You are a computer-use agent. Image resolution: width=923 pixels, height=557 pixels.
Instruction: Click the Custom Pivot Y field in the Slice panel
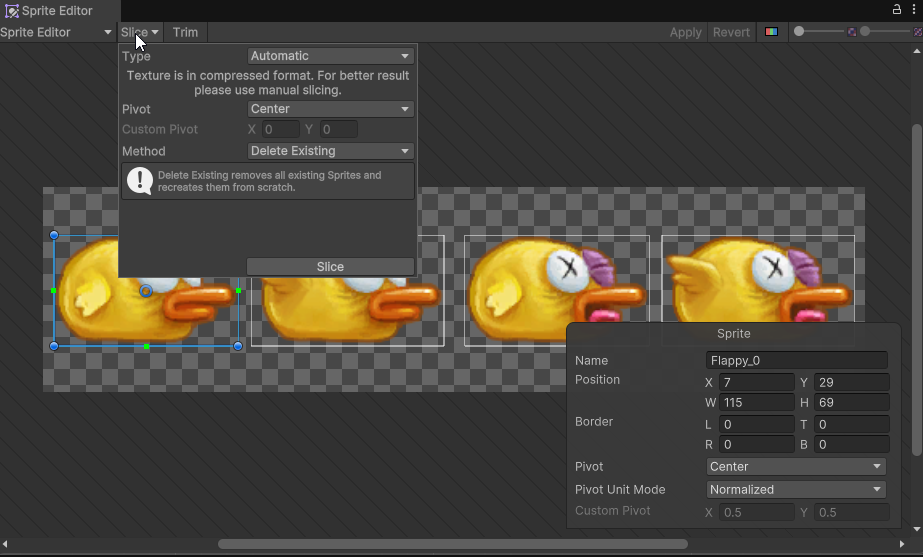[x=338, y=130]
